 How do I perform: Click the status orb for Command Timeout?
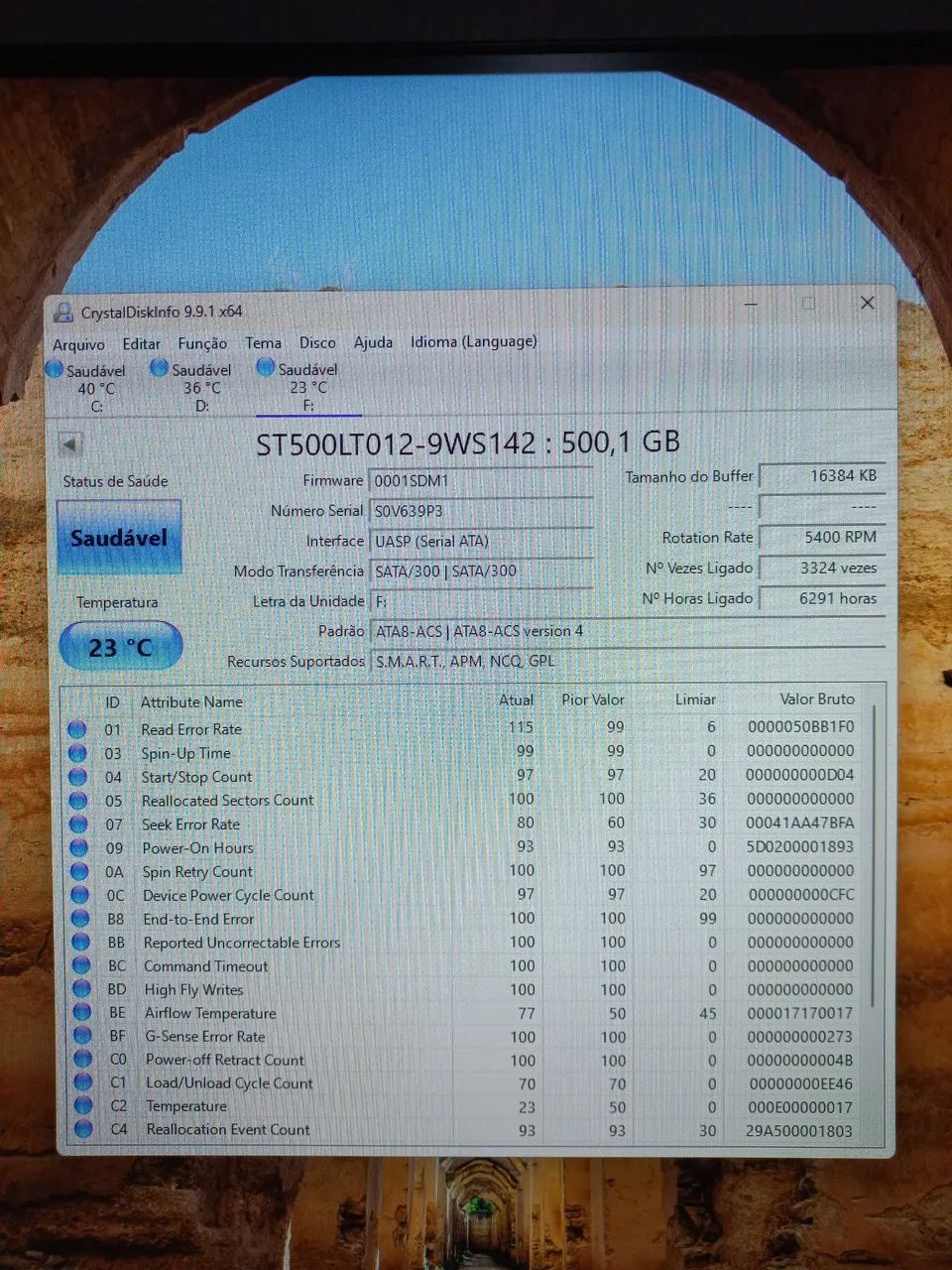pos(81,965)
